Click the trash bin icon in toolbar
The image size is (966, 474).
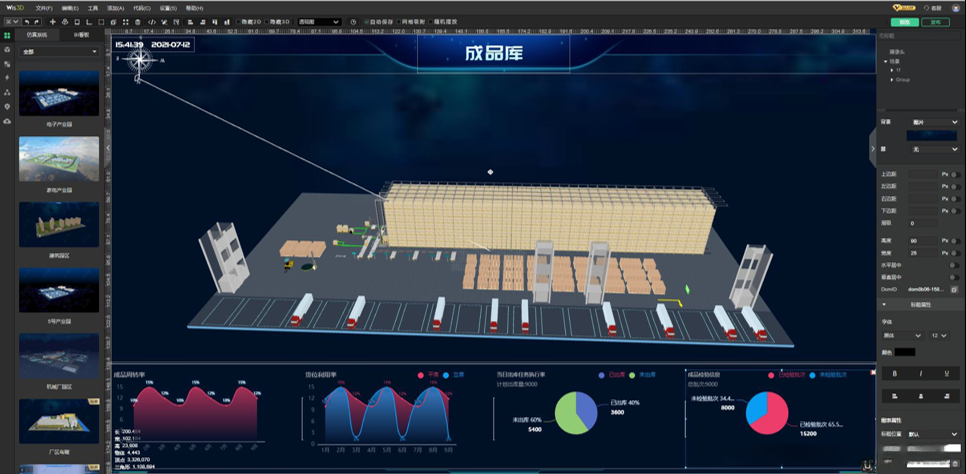tap(138, 22)
